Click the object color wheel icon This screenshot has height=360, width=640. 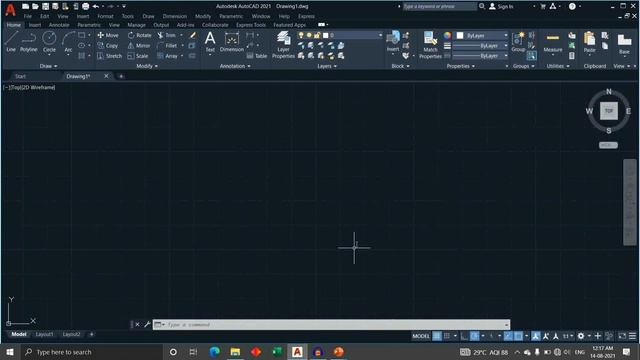(447, 36)
